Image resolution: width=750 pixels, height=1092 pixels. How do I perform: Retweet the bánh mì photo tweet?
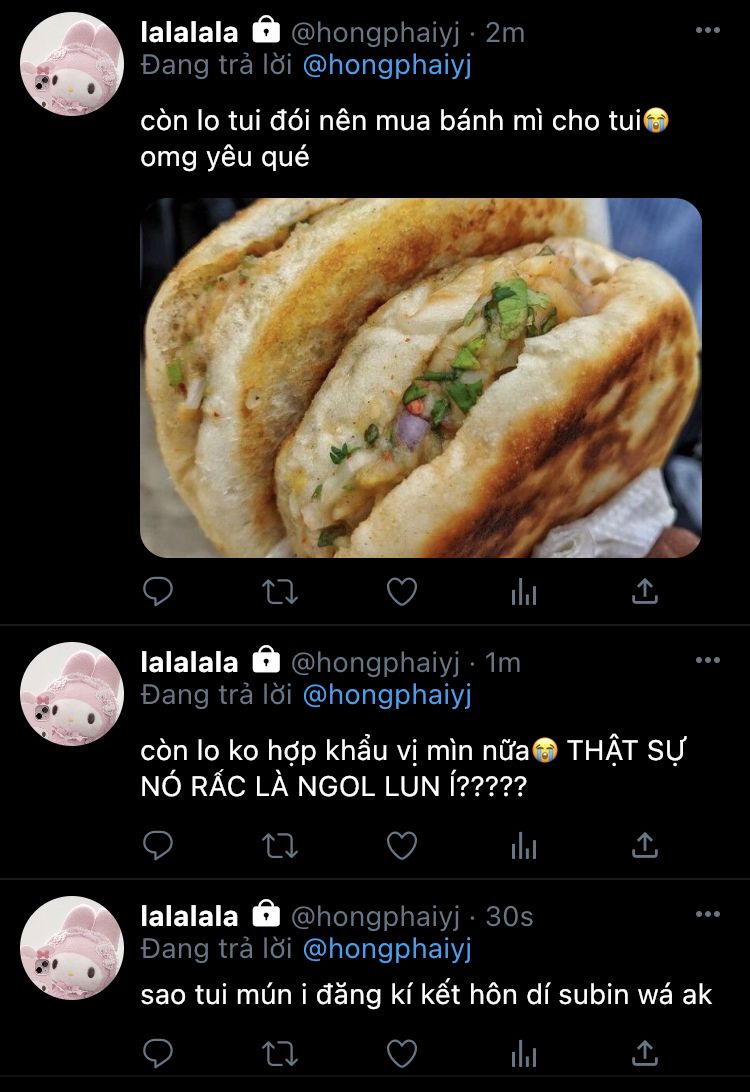(x=280, y=592)
